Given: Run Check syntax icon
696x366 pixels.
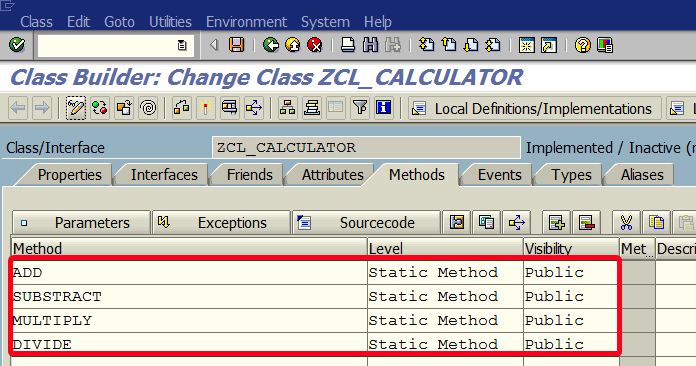Looking at the screenshot, I should pyautogui.click(x=181, y=108).
